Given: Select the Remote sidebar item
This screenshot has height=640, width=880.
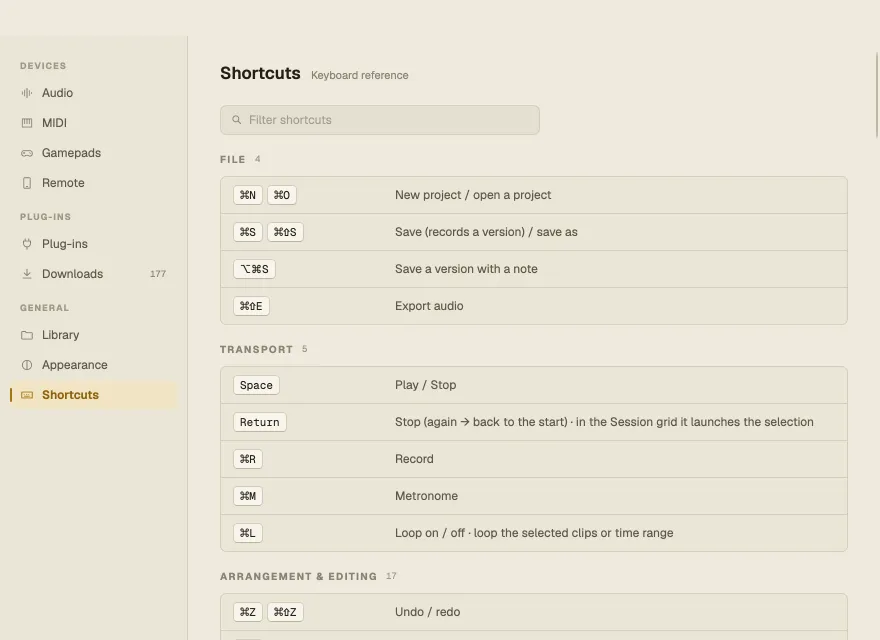Looking at the screenshot, I should pos(94,183).
